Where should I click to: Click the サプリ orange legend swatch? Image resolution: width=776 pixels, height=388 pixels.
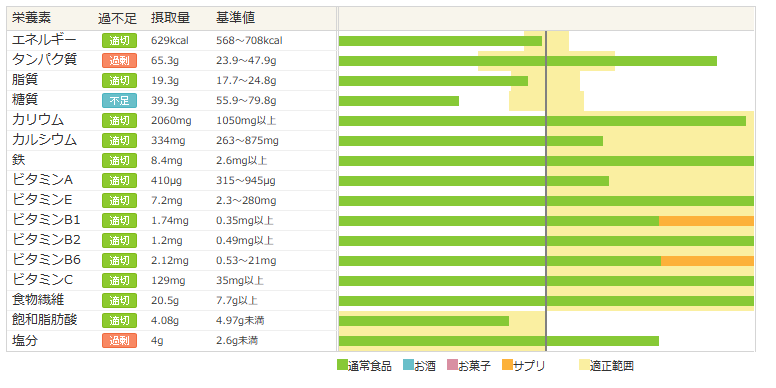507,365
